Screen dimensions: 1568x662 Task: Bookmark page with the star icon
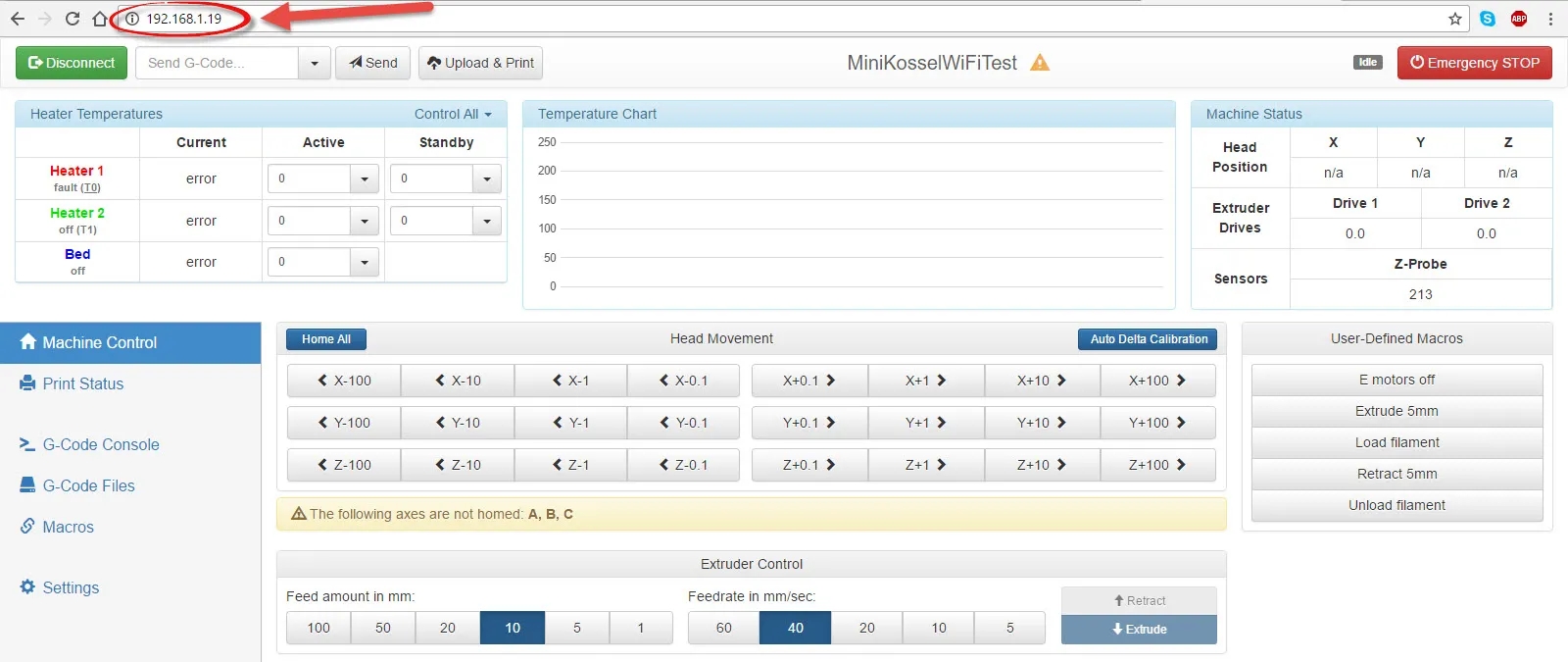(x=1455, y=19)
